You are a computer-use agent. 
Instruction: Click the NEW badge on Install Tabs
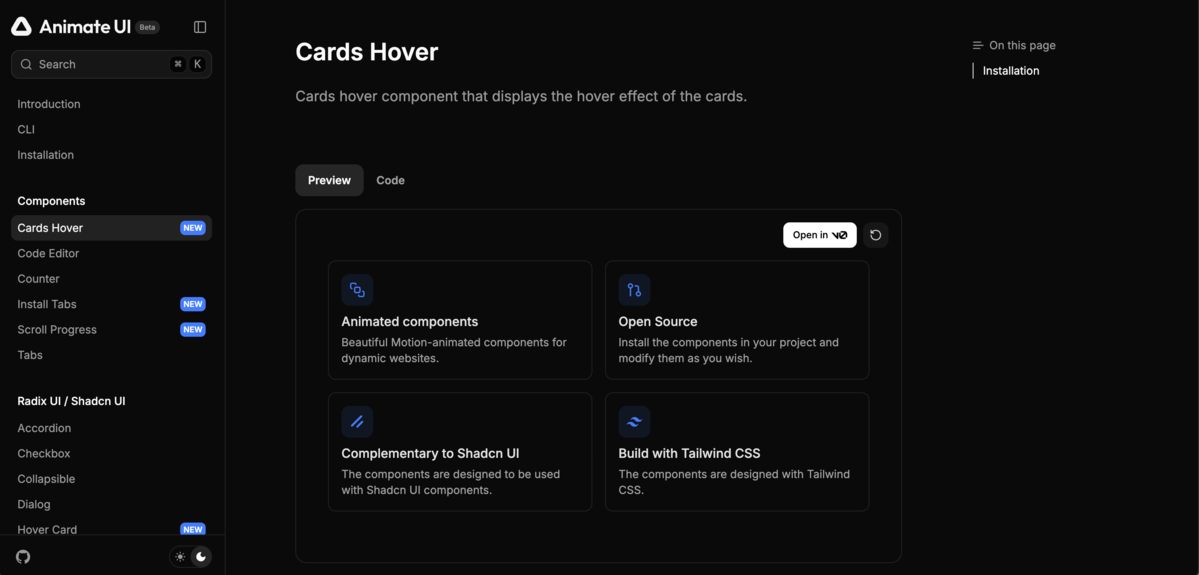(x=193, y=304)
